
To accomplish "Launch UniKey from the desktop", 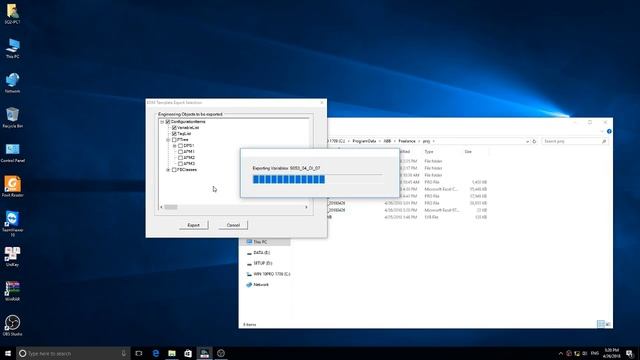I will (12, 256).
